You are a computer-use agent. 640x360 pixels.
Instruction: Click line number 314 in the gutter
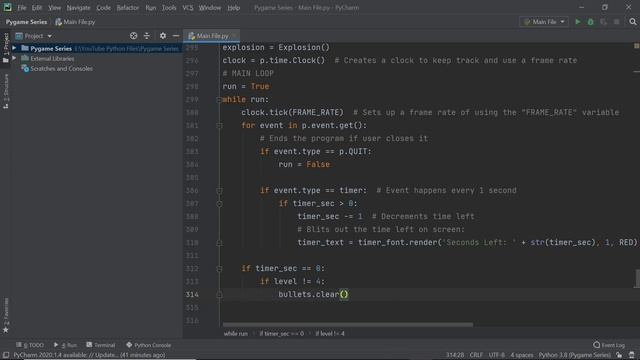[x=192, y=295]
